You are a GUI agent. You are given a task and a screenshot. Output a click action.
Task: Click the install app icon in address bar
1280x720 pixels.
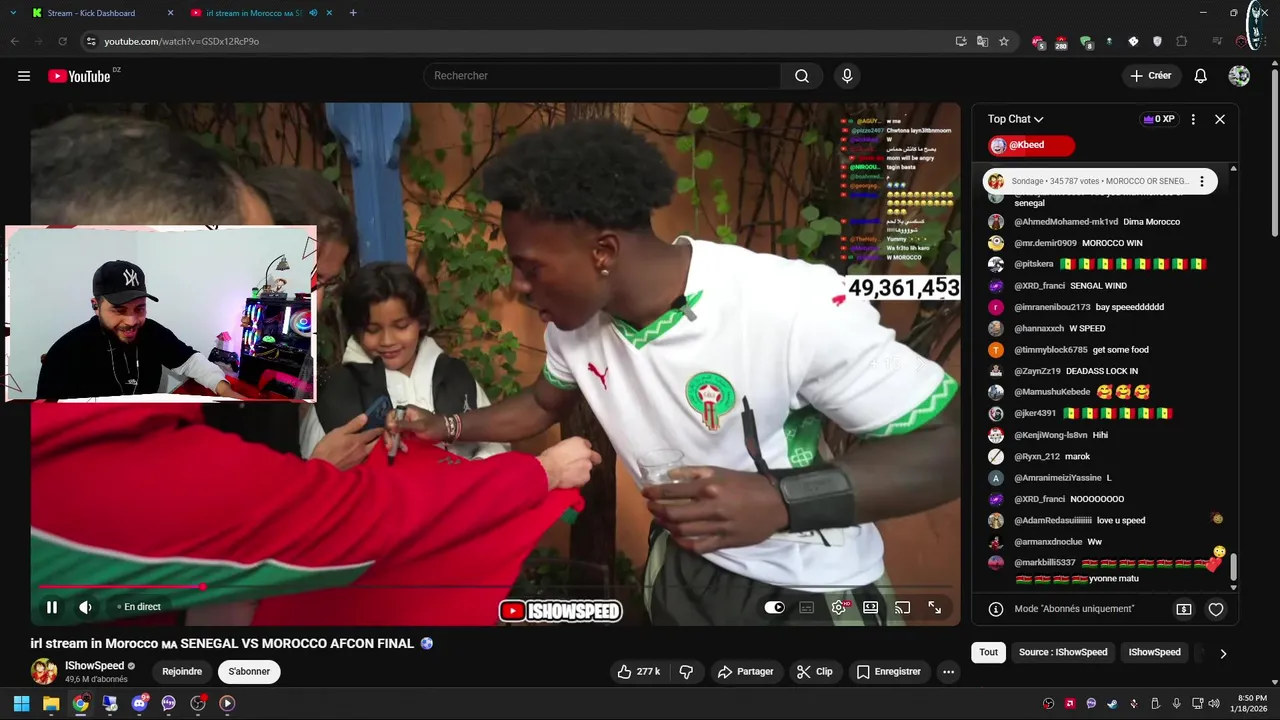click(x=961, y=41)
